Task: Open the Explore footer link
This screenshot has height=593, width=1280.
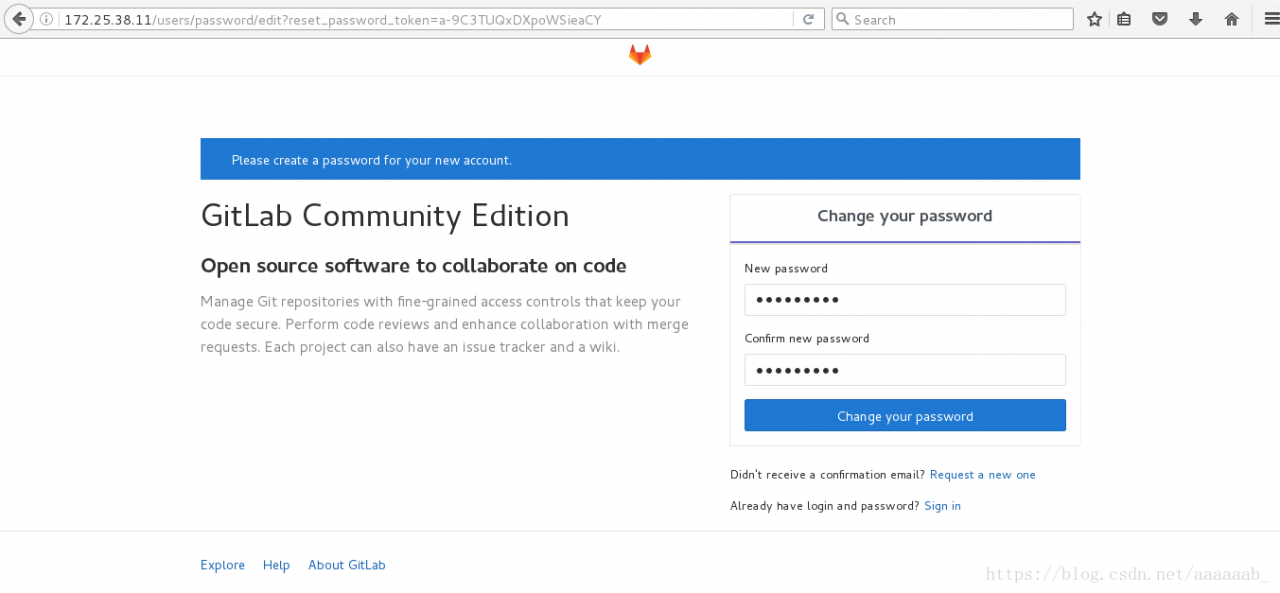Action: coord(222,565)
